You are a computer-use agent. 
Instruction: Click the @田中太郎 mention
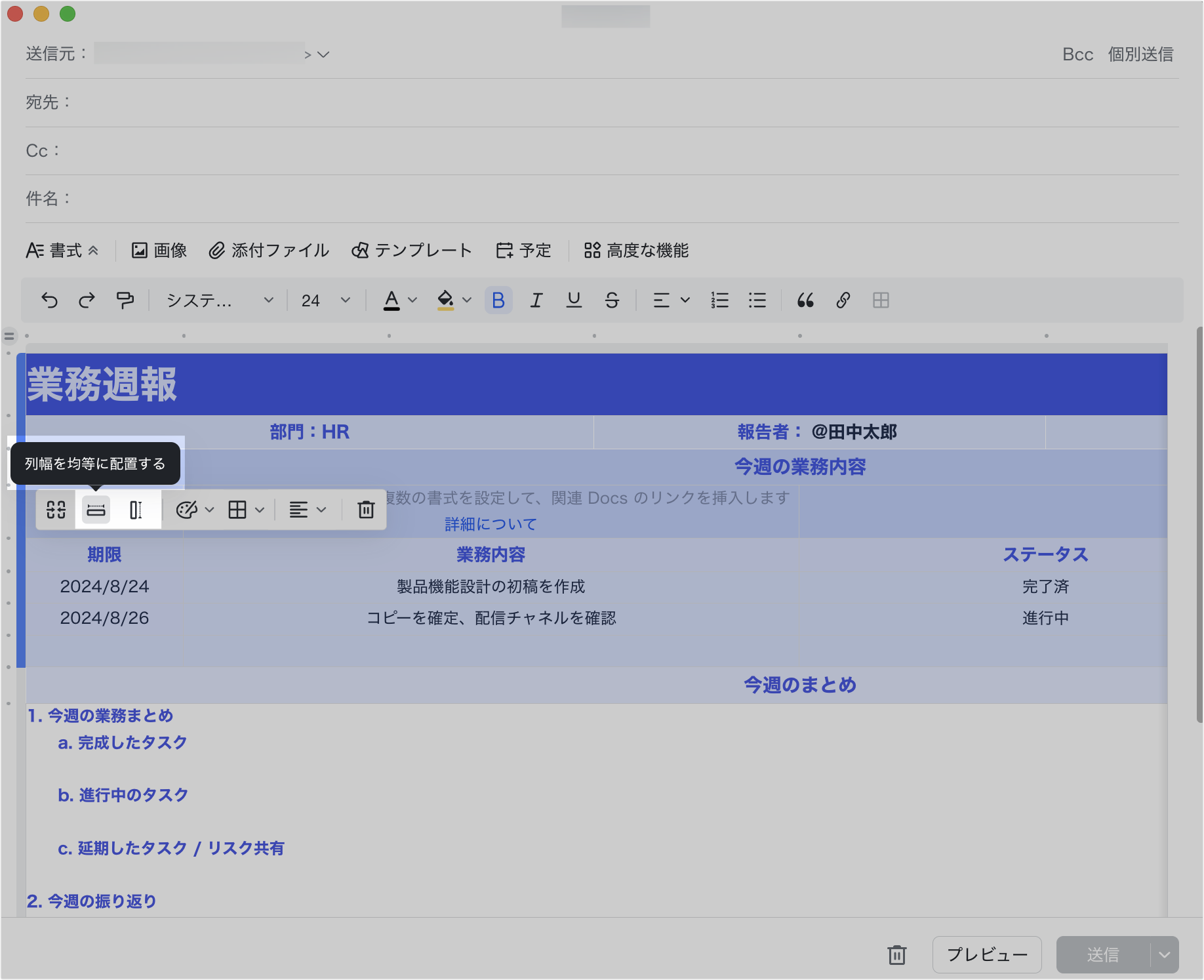[854, 432]
